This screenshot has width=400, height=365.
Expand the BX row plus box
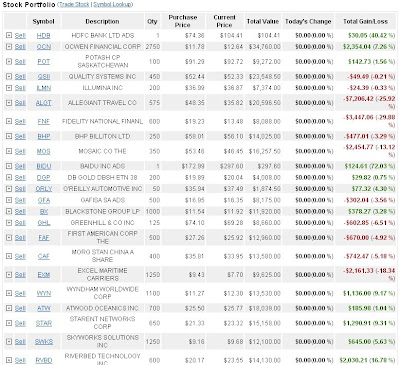click(x=9, y=211)
